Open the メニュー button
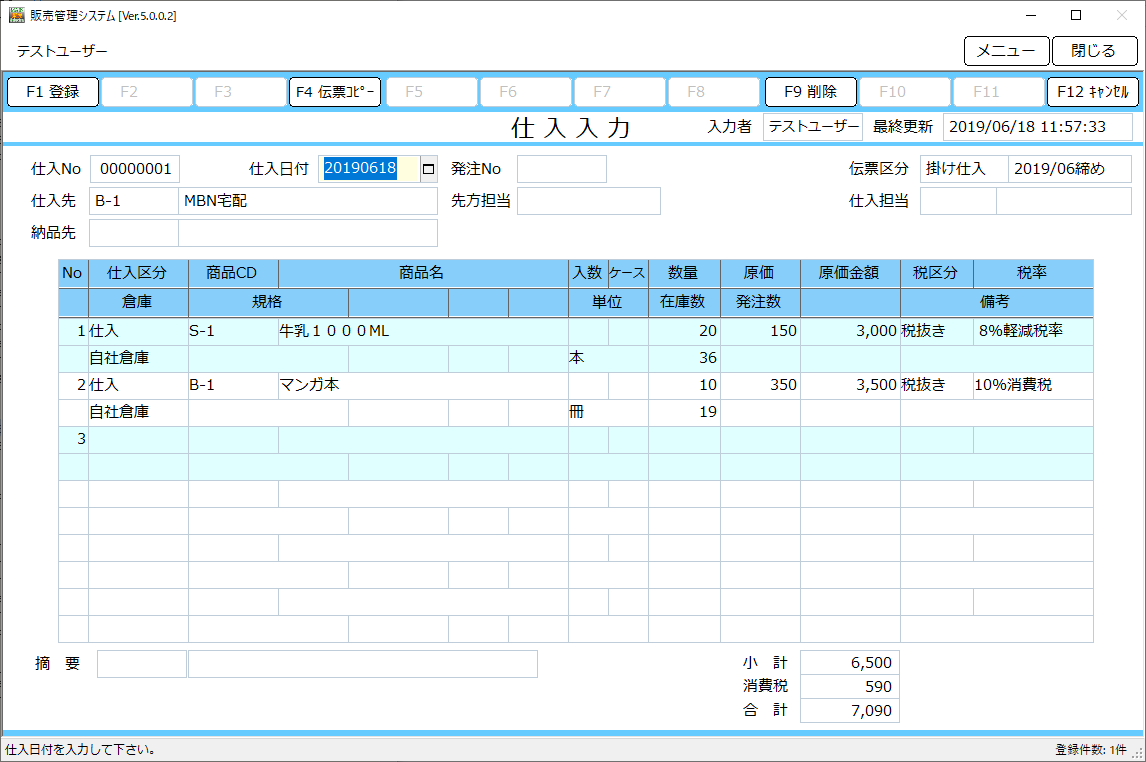Screen dimensions: 1146x762 click(1006, 51)
